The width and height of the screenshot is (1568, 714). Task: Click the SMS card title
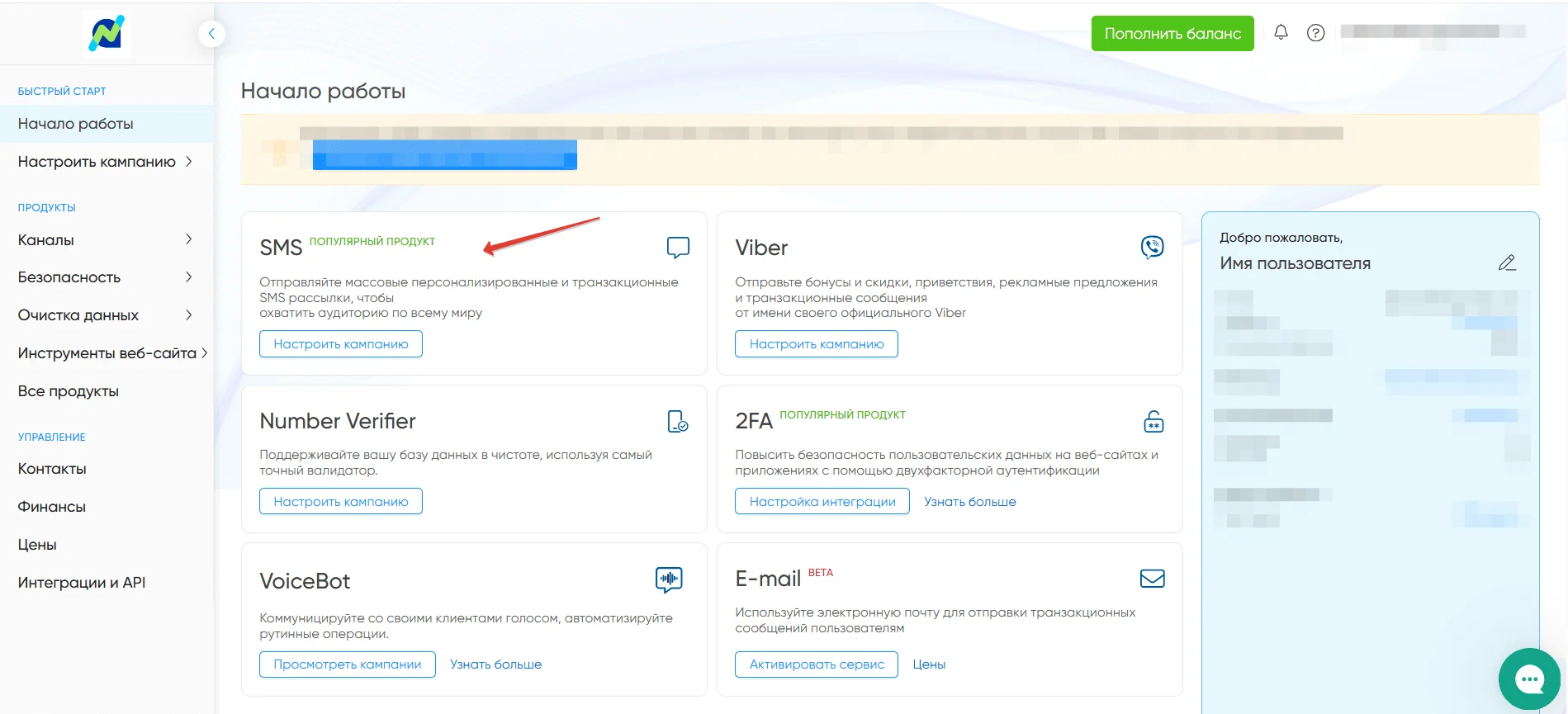pyautogui.click(x=281, y=248)
